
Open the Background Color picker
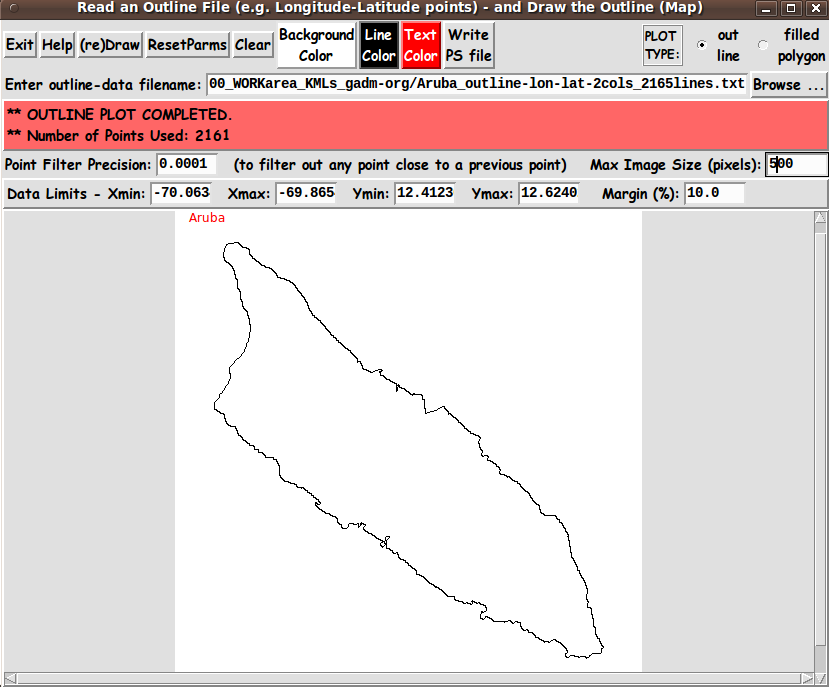316,45
